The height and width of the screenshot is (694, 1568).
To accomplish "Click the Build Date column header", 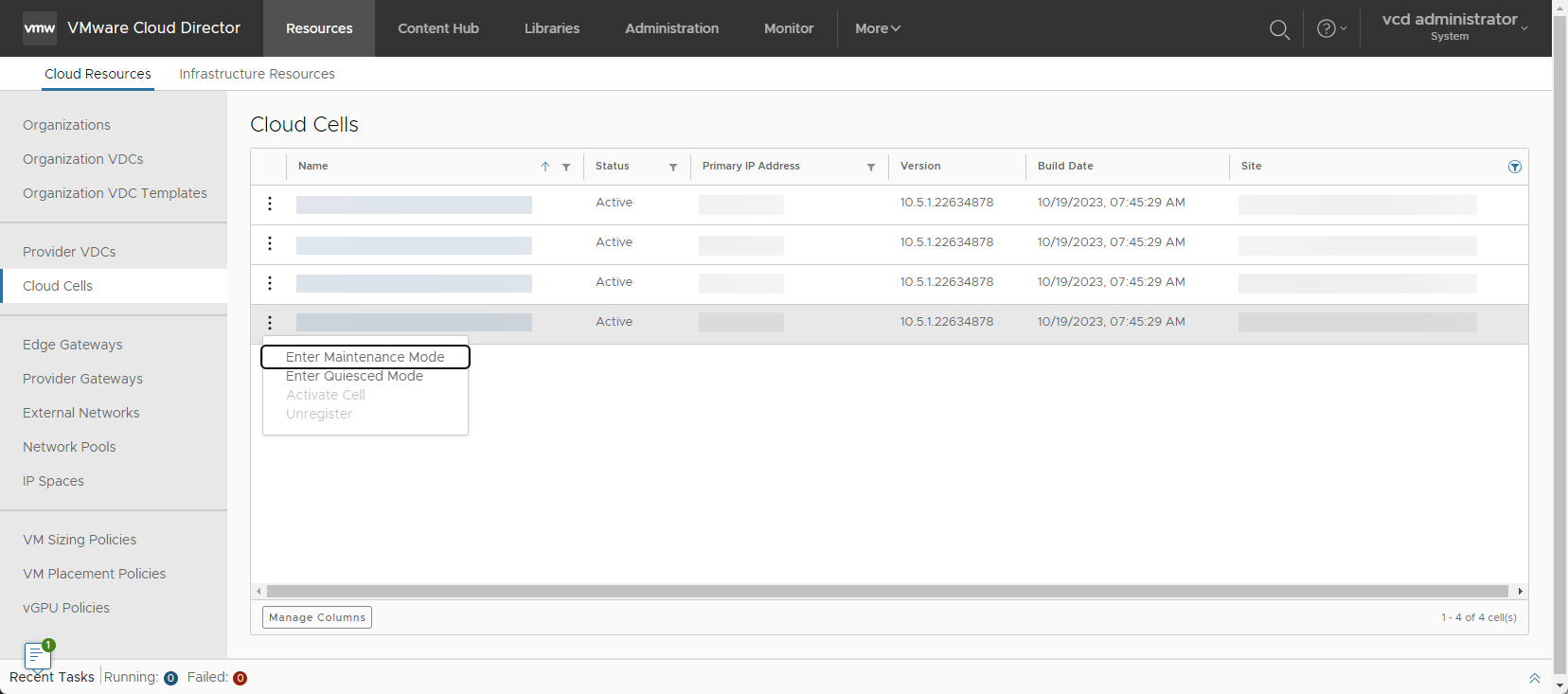I will tap(1065, 166).
